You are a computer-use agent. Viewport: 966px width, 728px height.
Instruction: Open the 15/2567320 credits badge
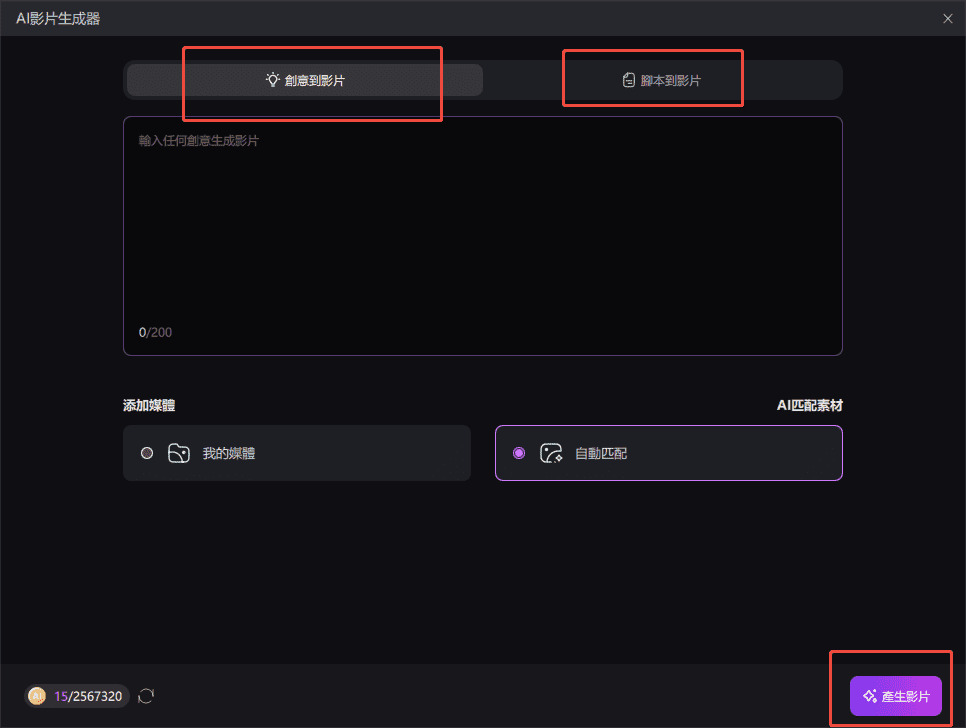pyautogui.click(x=77, y=696)
